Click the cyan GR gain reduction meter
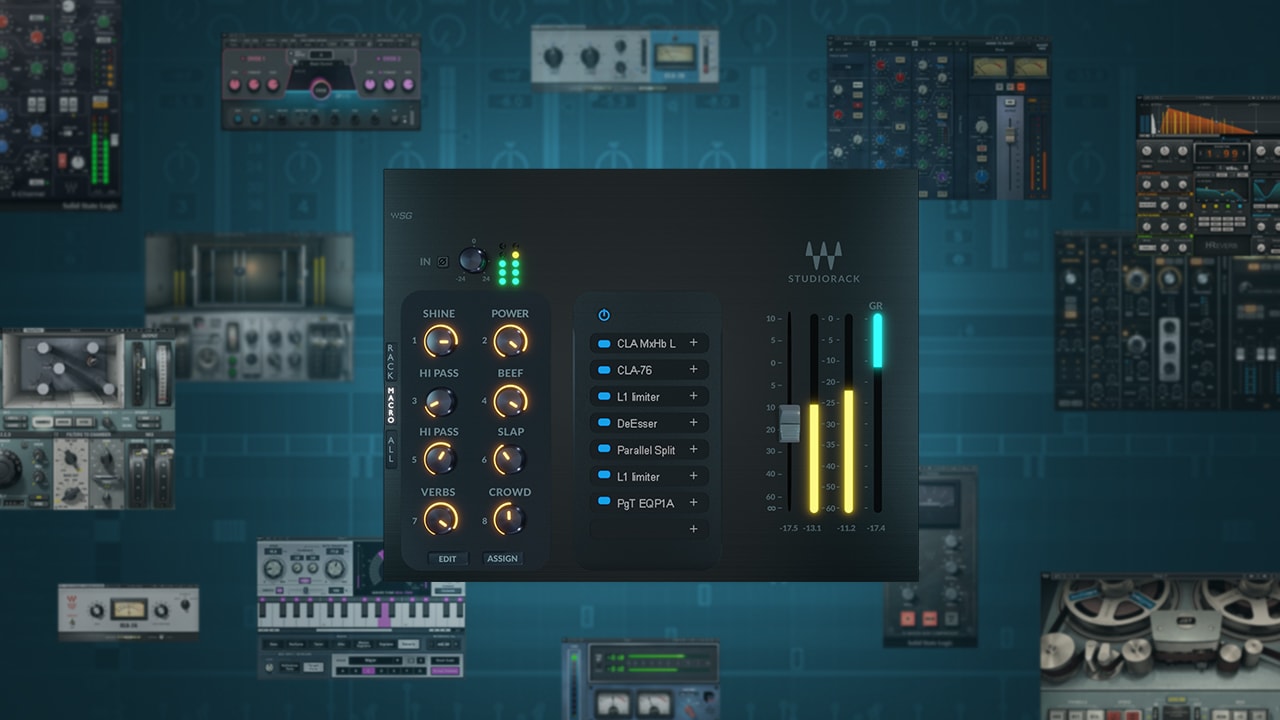 pos(877,341)
